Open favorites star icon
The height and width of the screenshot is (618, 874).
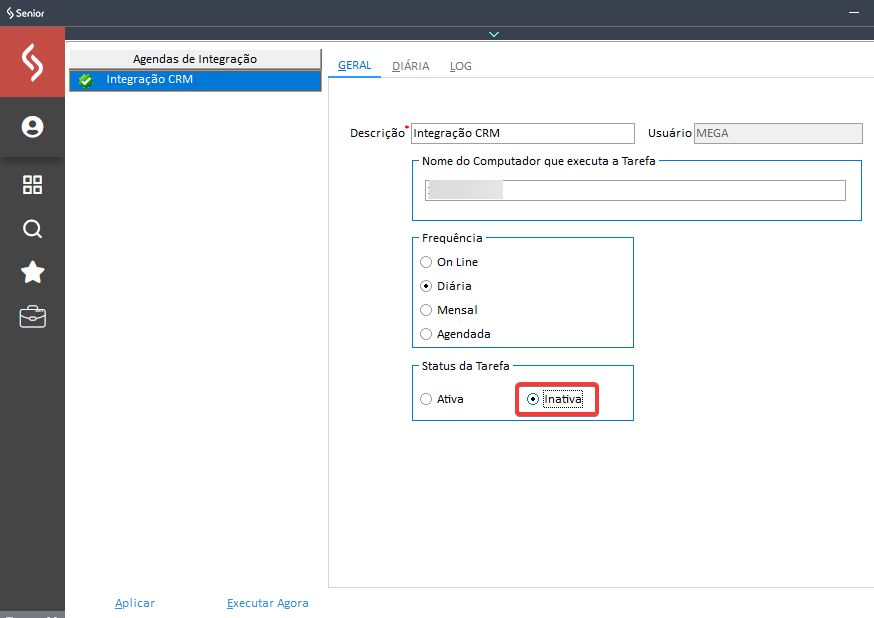point(32,273)
